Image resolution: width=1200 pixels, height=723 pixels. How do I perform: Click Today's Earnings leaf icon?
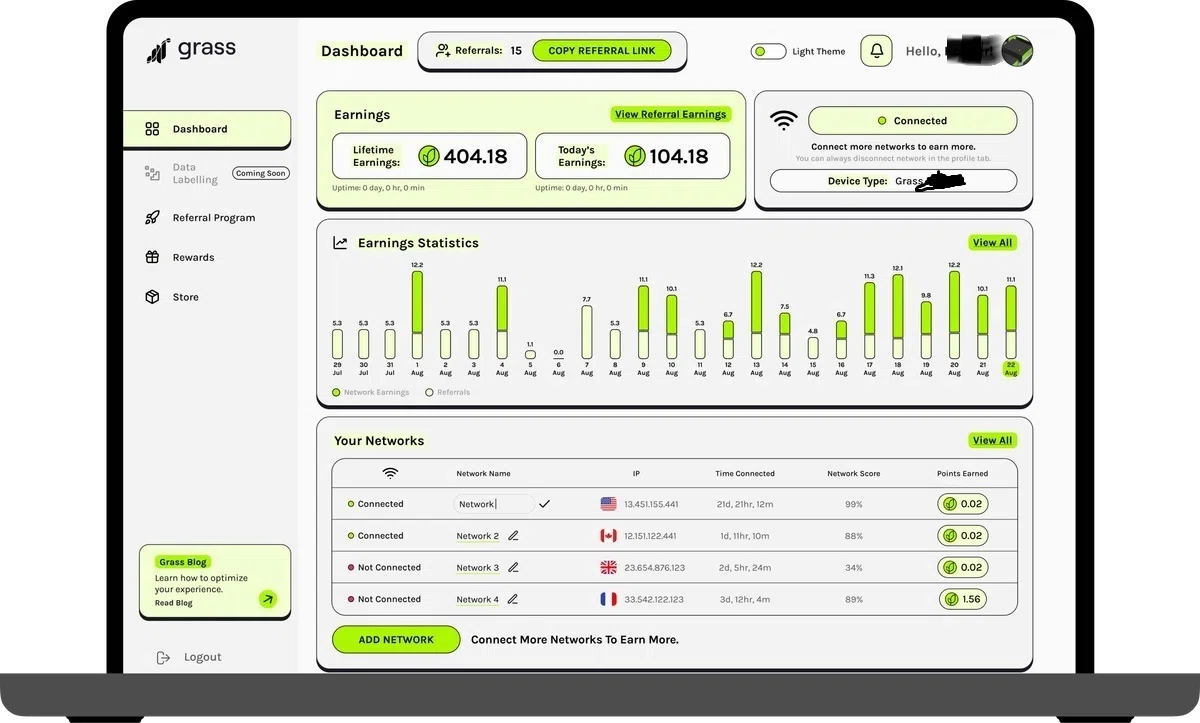[634, 156]
